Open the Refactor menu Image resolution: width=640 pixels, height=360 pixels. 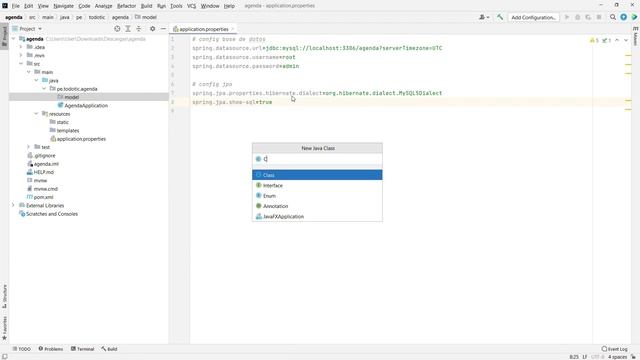point(126,6)
